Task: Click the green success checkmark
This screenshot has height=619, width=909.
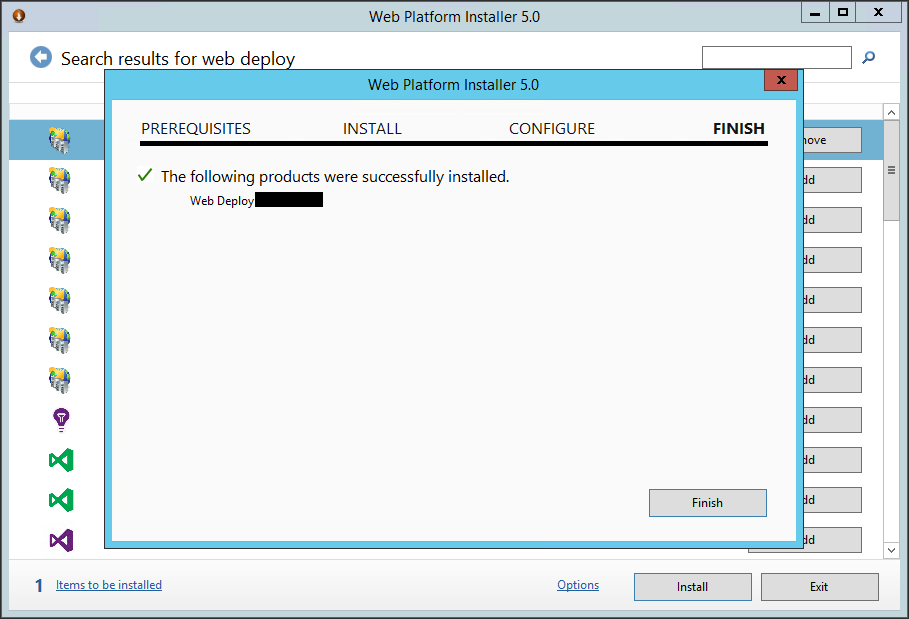Action: point(145,174)
